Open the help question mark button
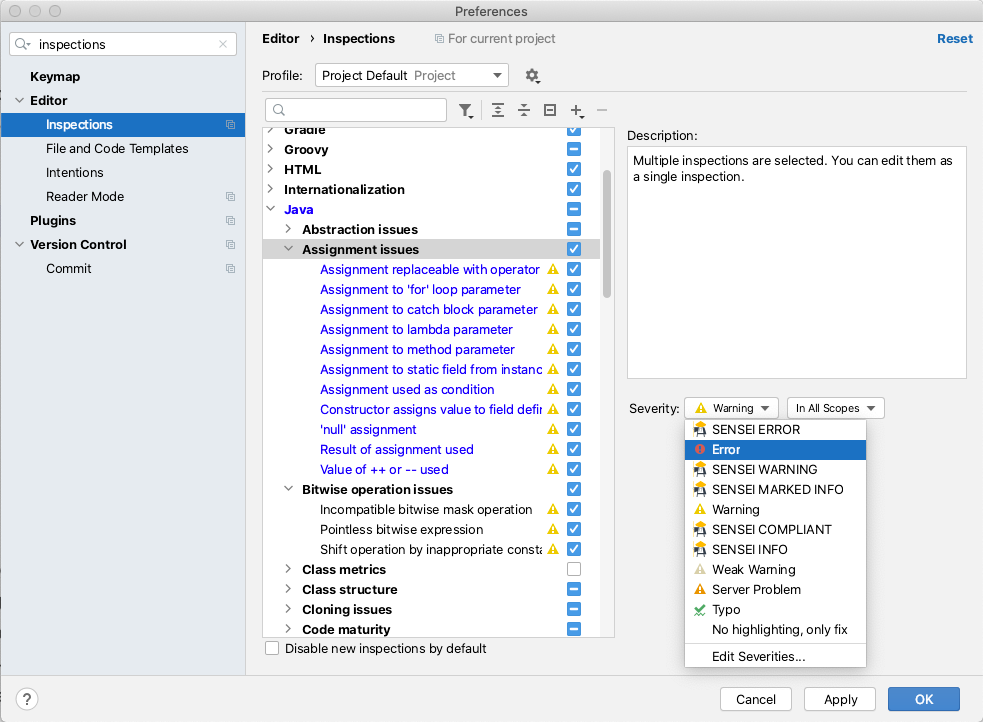 tap(27, 699)
